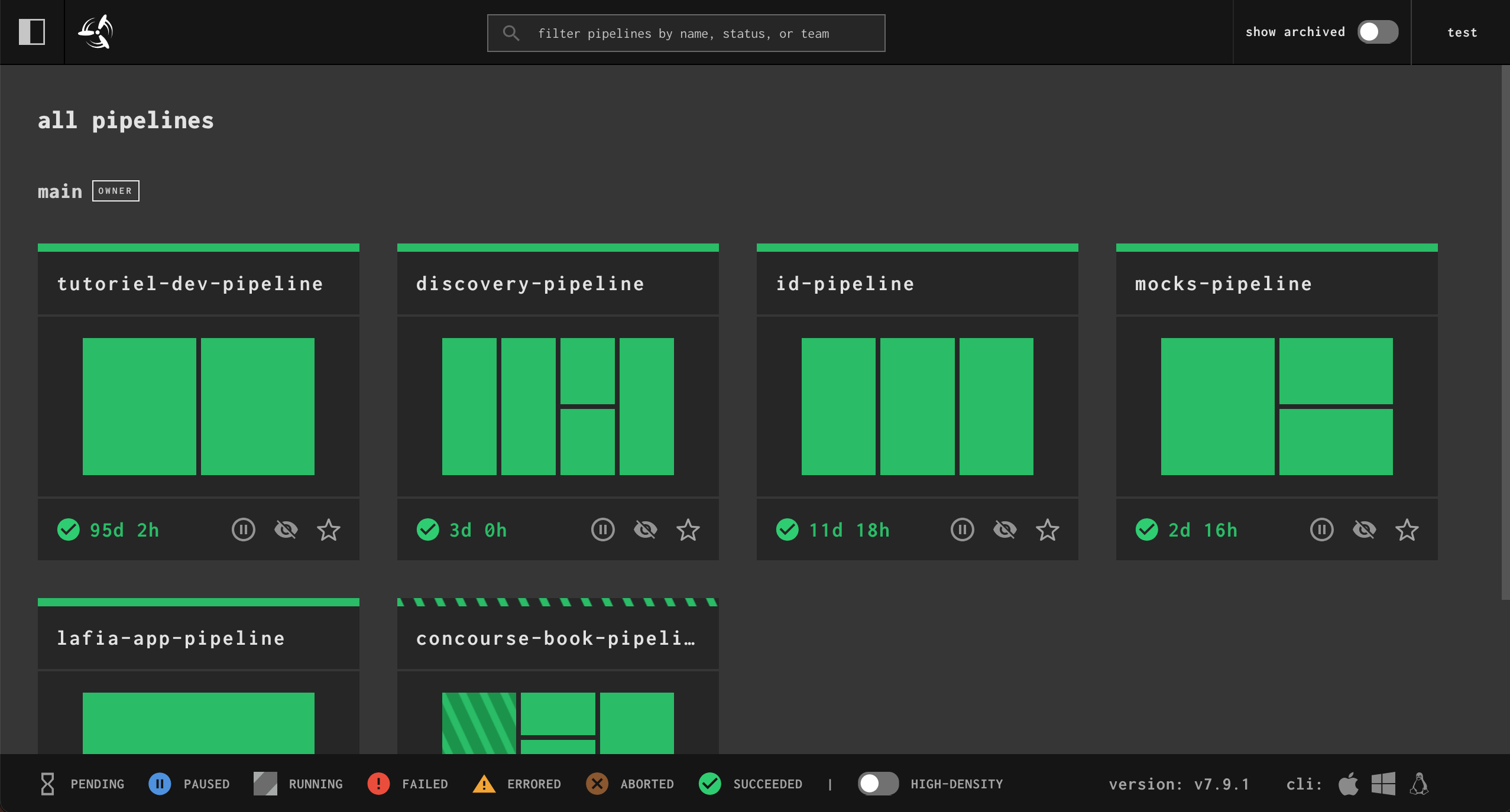
Task: Download the macOS CLI via Apple icon
Action: (x=1349, y=784)
